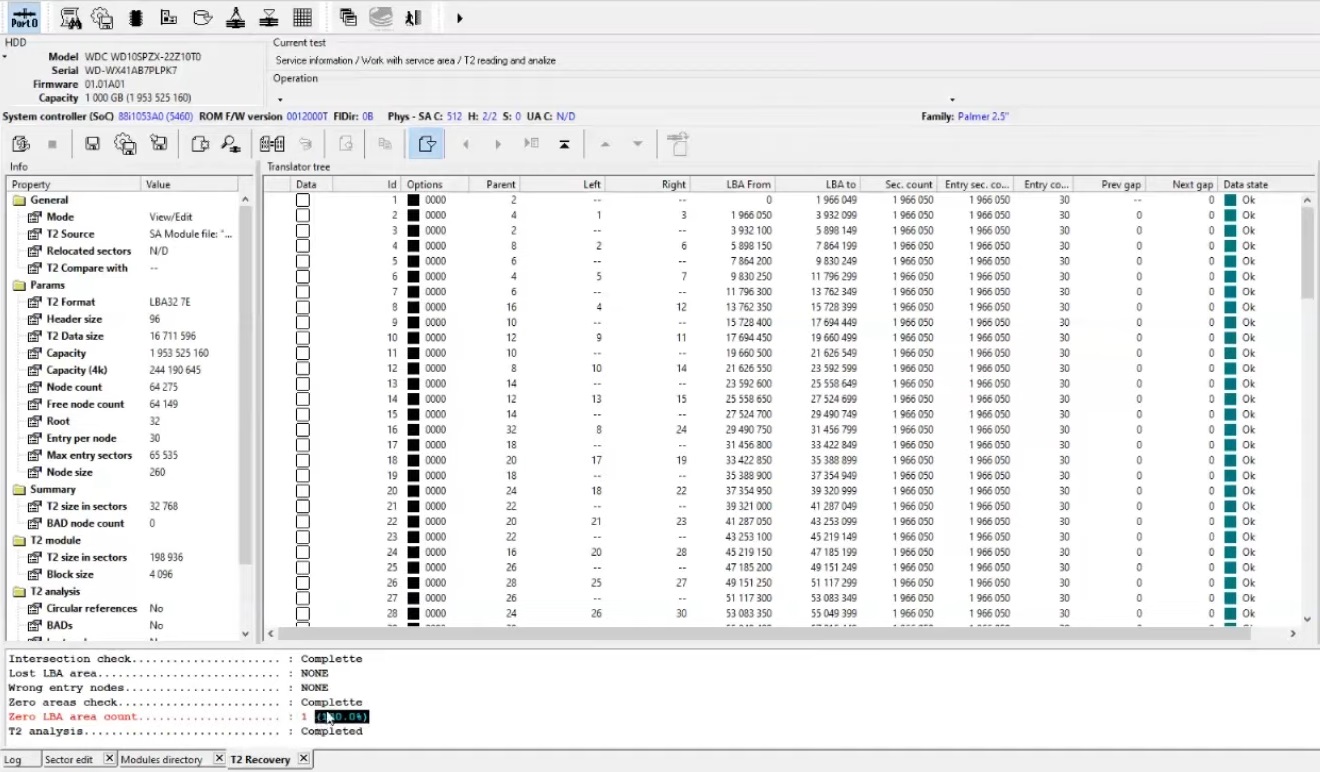Sort by the LBA From column header

tap(733, 185)
